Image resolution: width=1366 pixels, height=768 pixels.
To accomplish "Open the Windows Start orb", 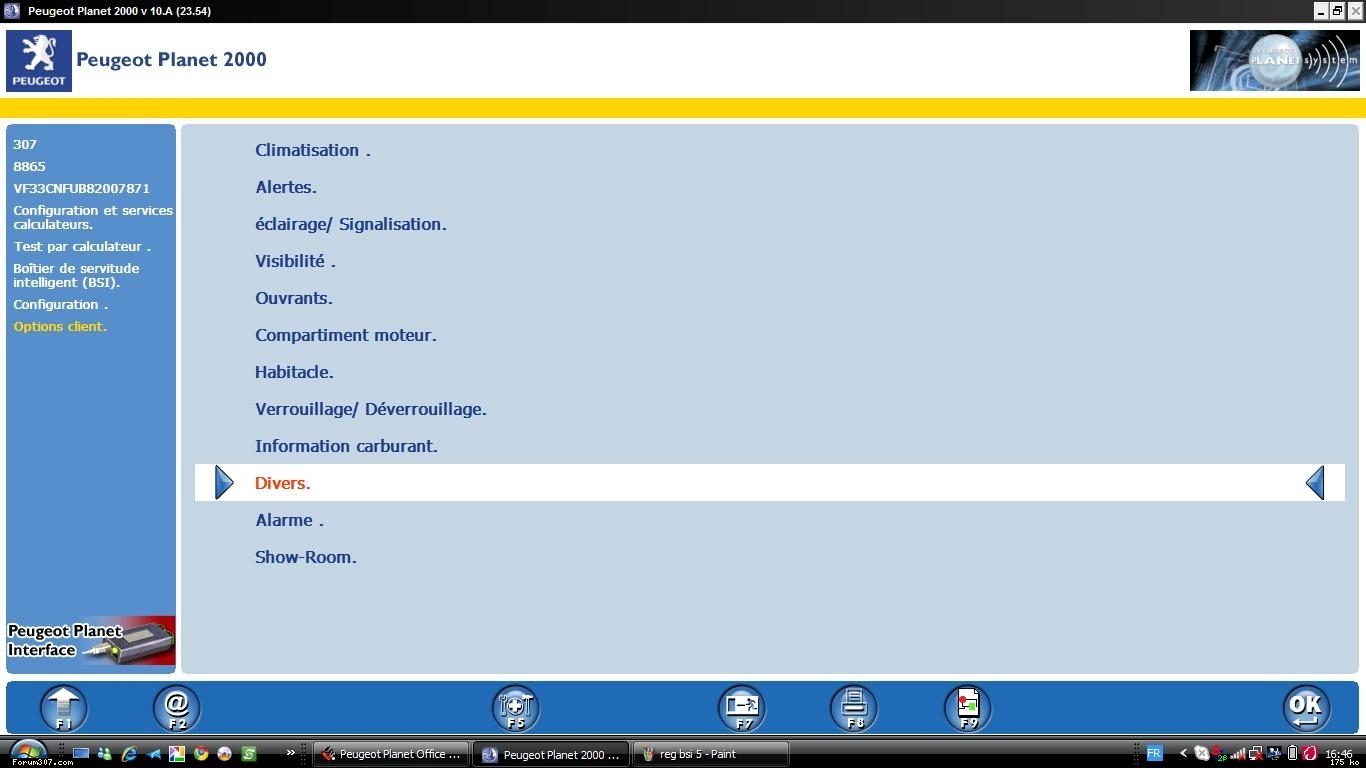I will click(x=27, y=751).
